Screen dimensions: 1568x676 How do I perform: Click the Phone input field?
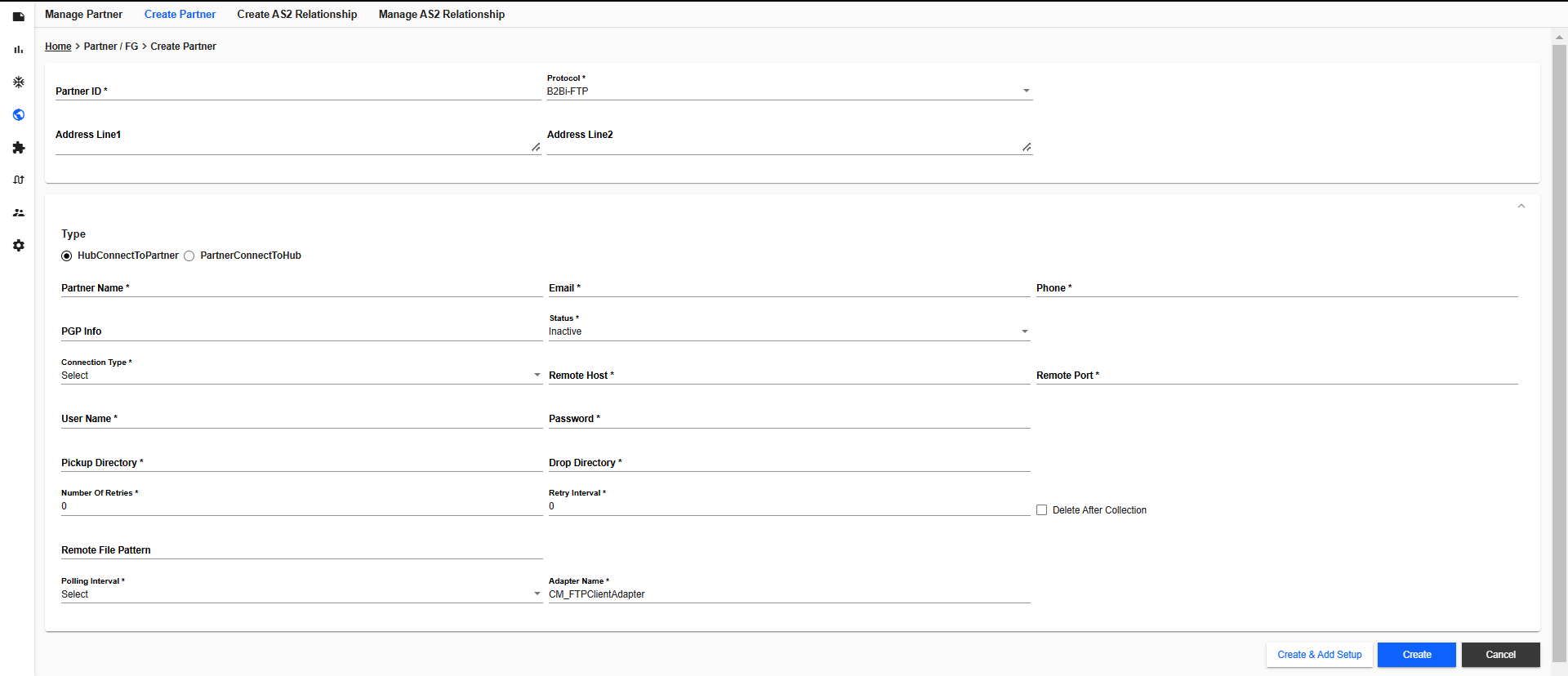1276,288
